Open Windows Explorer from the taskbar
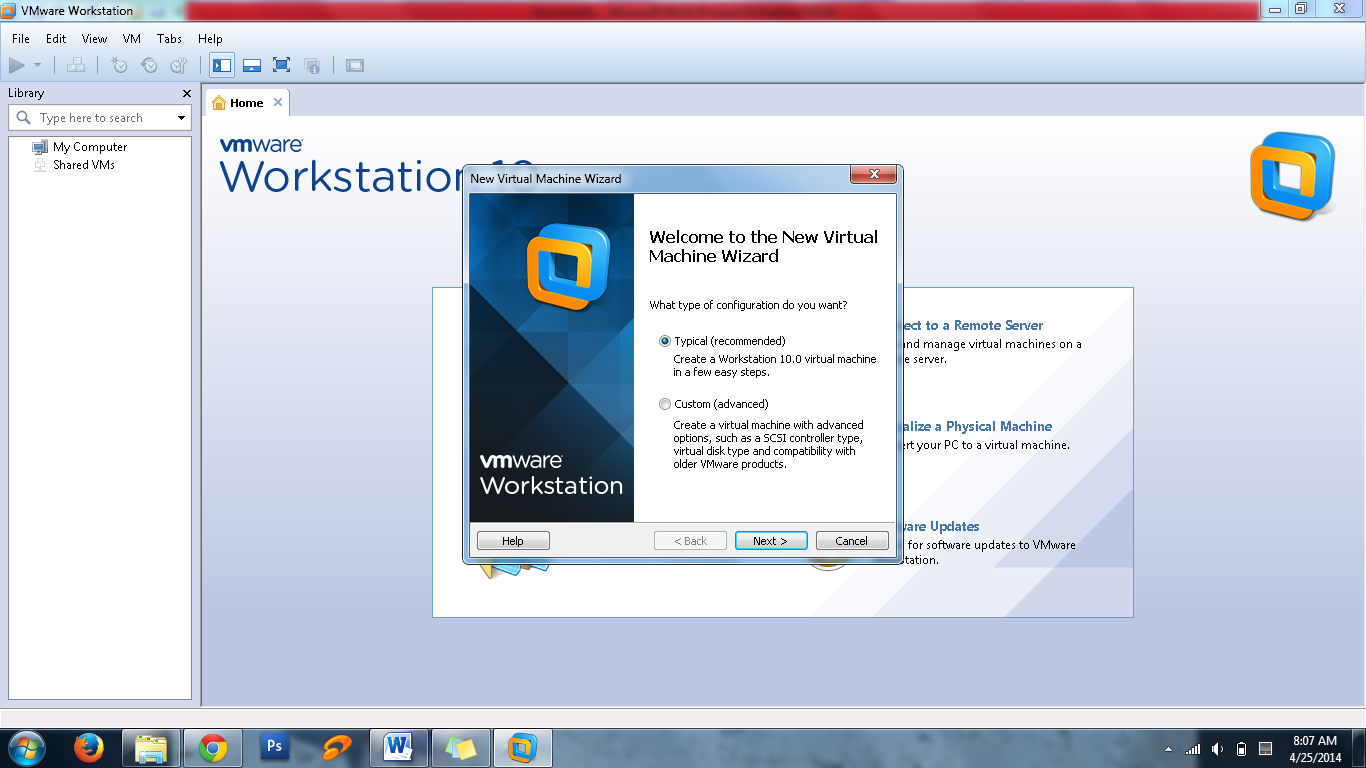Screen dimensions: 1366x768 coord(151,748)
